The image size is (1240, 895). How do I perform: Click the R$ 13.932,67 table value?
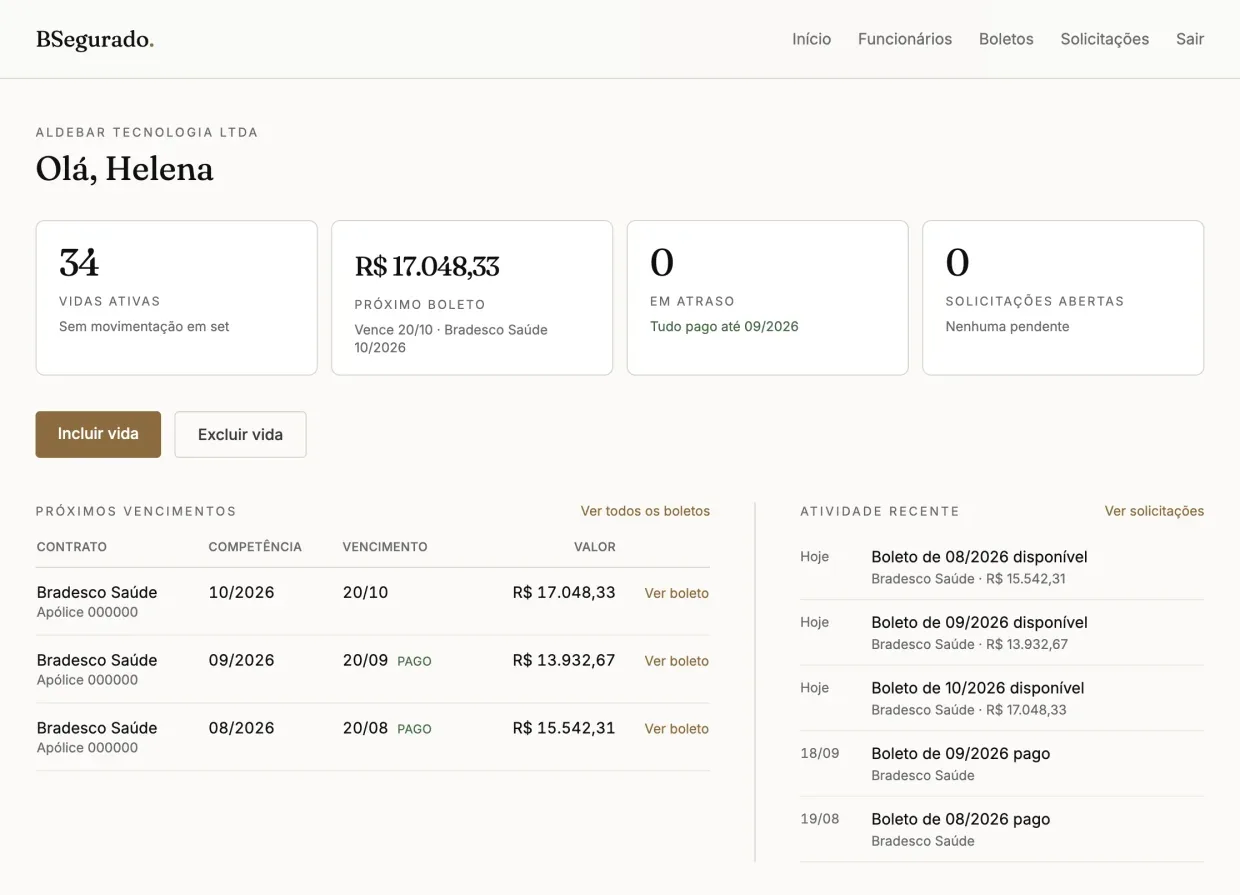564,660
